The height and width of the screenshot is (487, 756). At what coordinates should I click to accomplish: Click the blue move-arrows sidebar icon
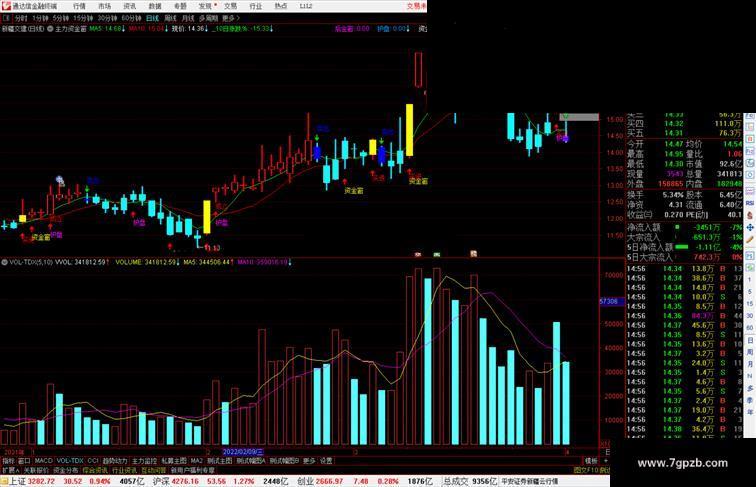click(750, 228)
